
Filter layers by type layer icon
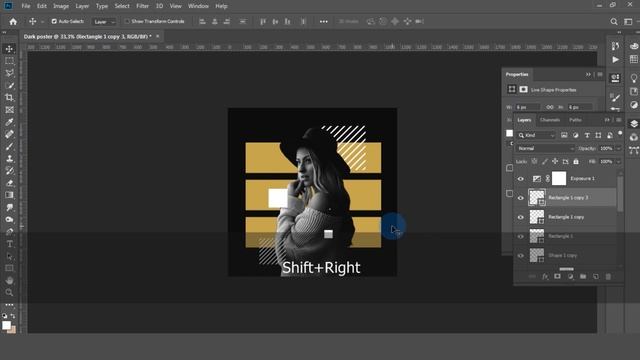coord(587,135)
